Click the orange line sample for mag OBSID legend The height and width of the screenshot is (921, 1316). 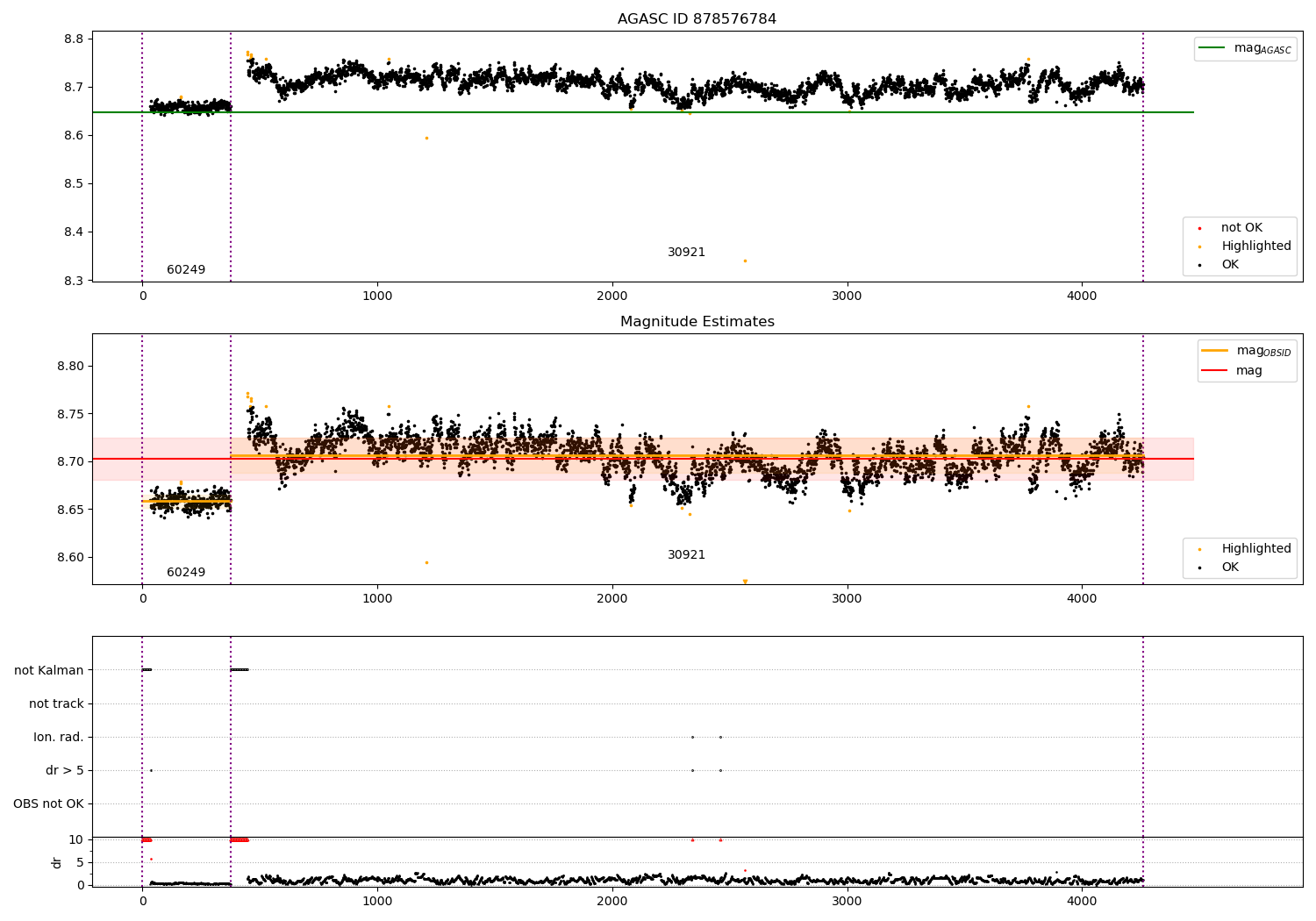[x=1214, y=351]
